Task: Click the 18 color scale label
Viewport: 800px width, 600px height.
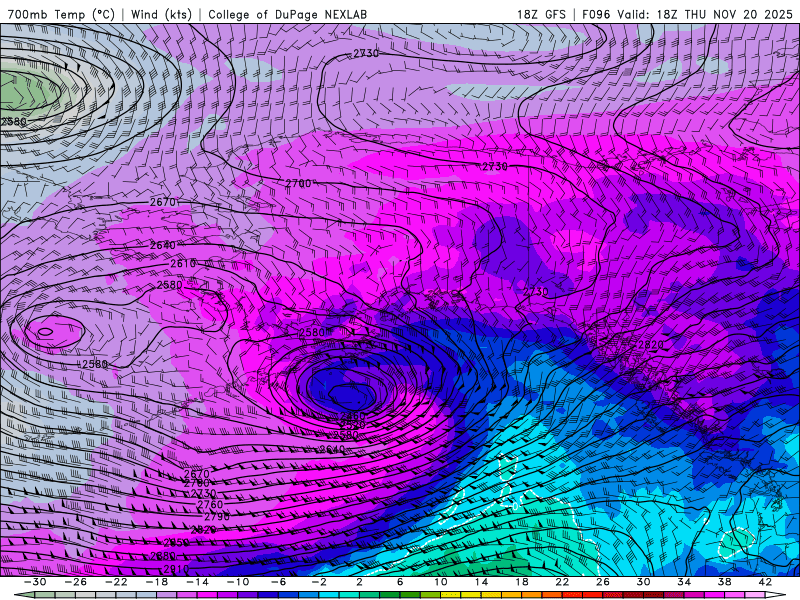Action: pos(521,582)
